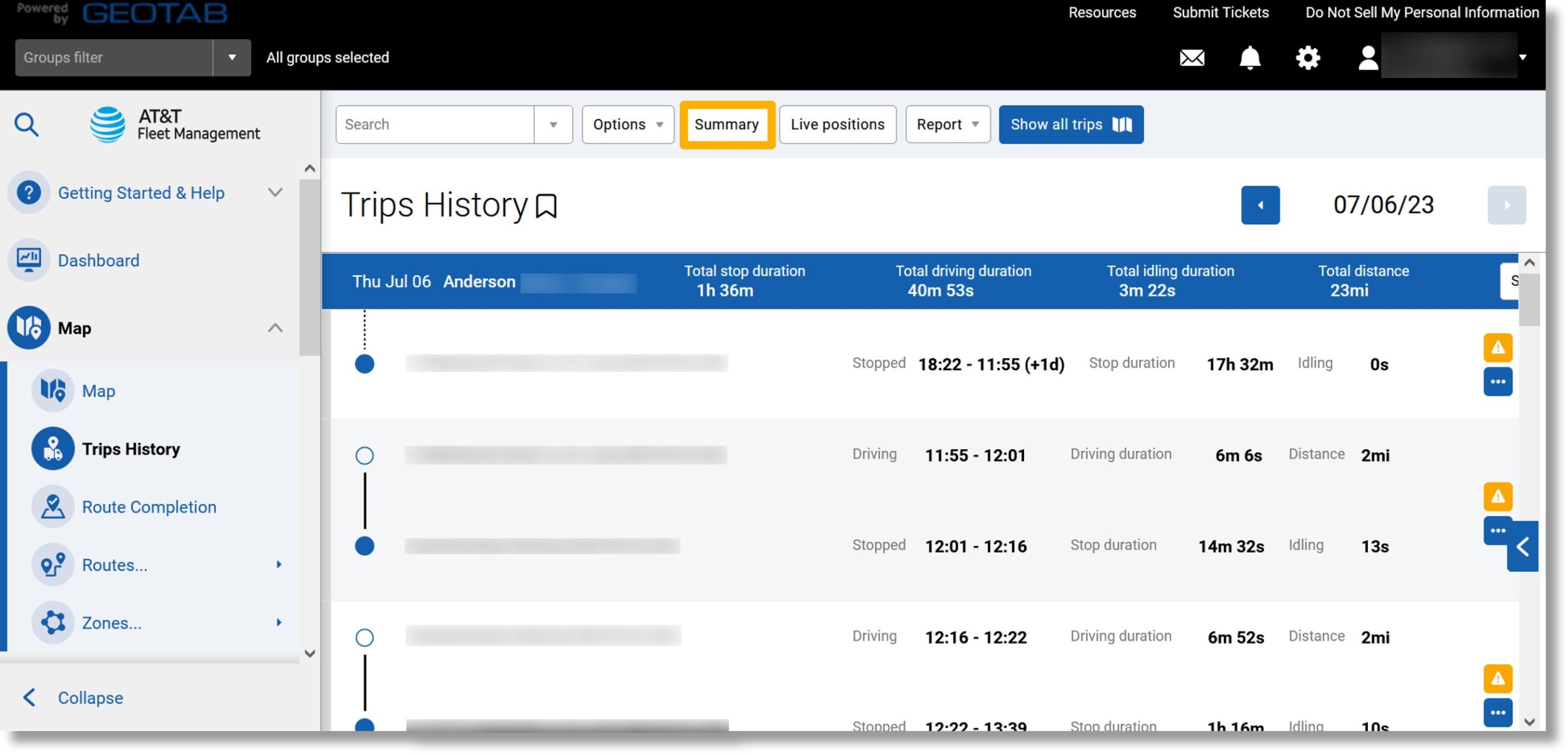Go to previous day arrow

(1260, 205)
